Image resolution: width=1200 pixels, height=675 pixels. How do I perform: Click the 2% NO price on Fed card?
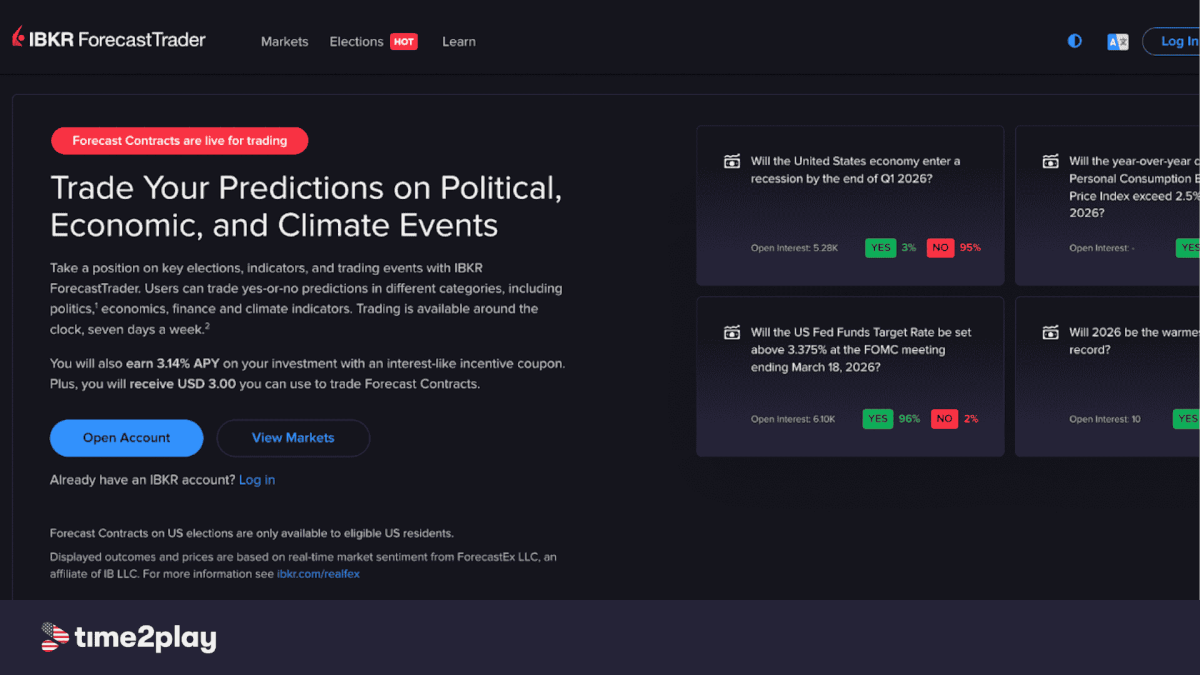coord(970,419)
